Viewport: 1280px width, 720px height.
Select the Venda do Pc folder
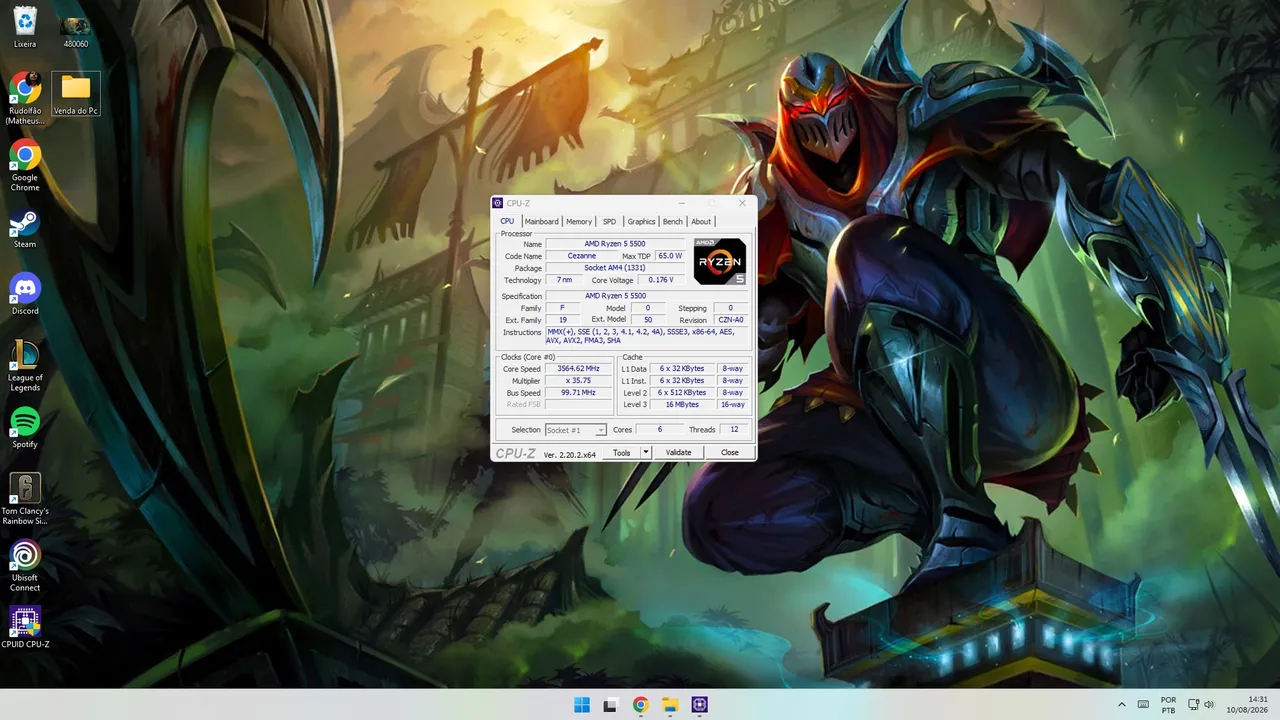coord(76,94)
